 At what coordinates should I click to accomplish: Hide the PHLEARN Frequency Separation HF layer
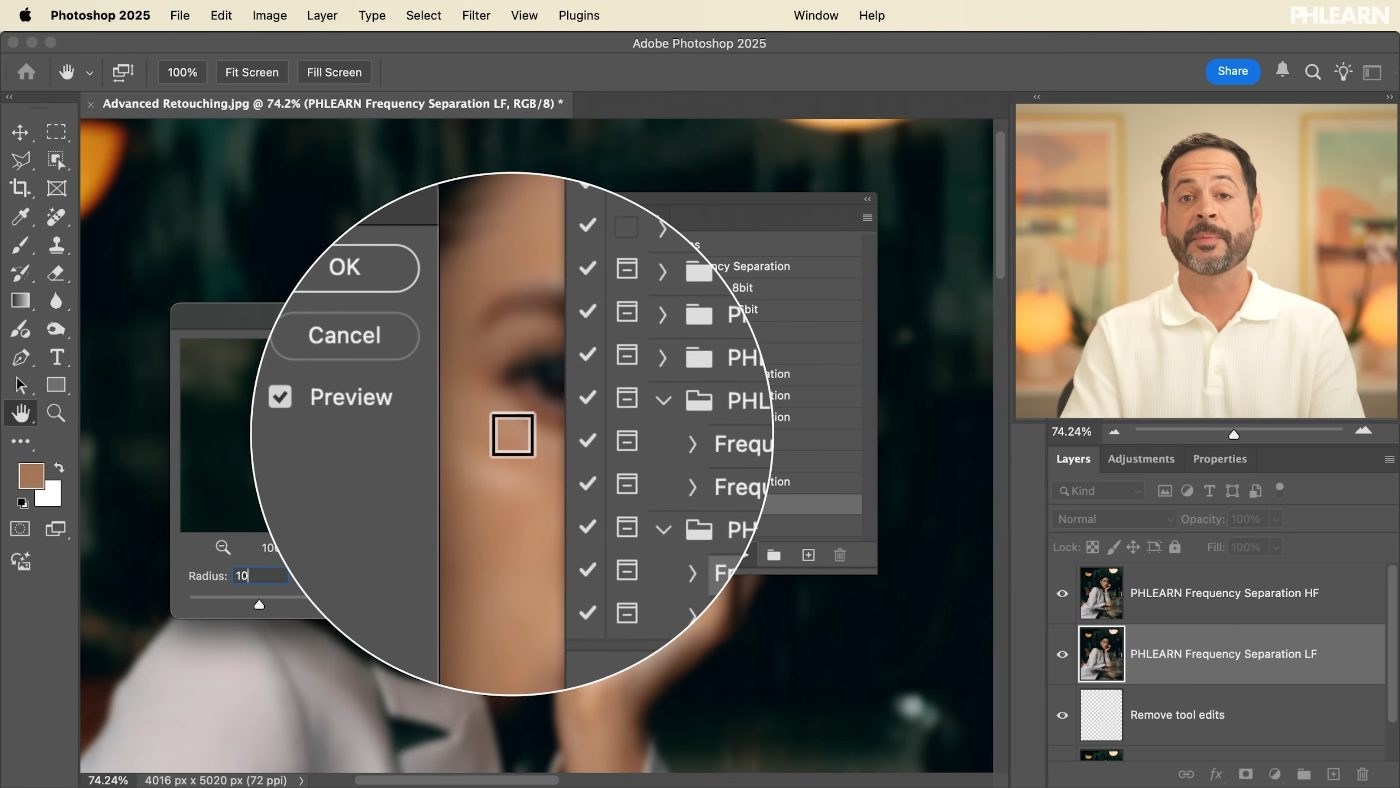[1062, 593]
